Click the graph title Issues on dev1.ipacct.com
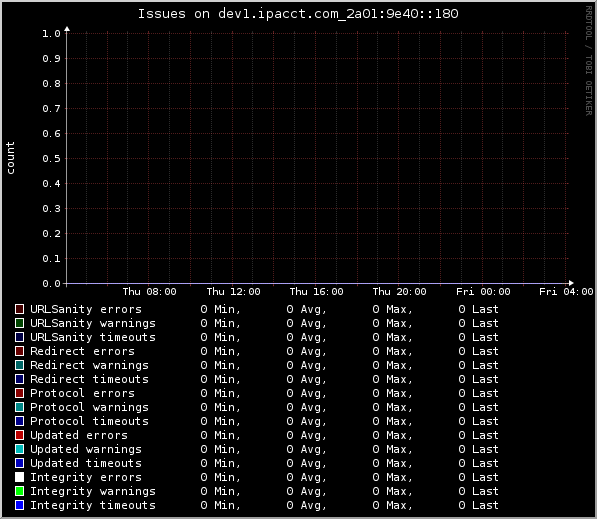This screenshot has width=597, height=519. pyautogui.click(x=298, y=14)
